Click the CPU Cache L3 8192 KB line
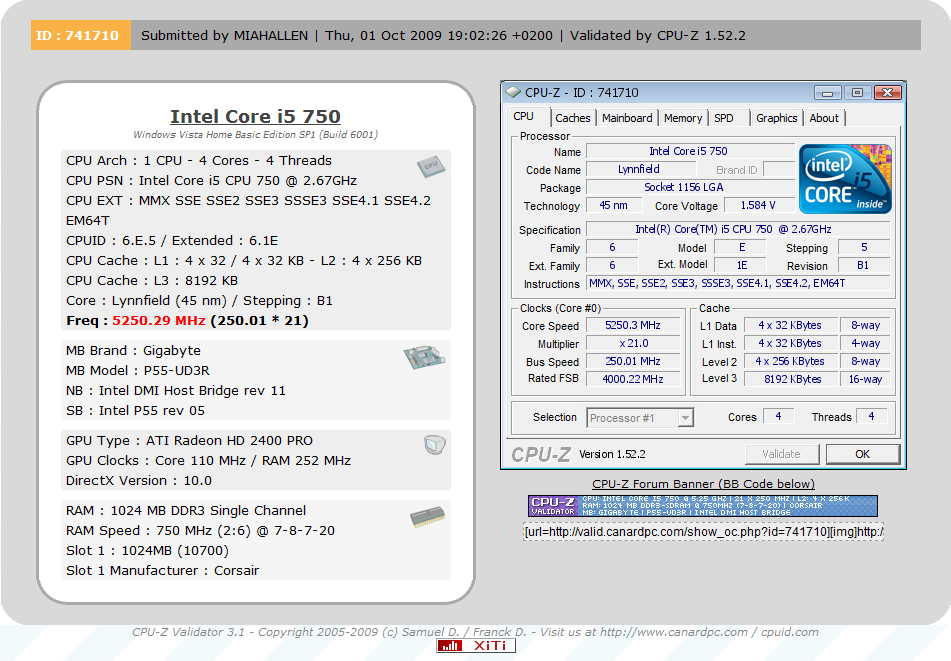The image size is (951, 661). 152,281
